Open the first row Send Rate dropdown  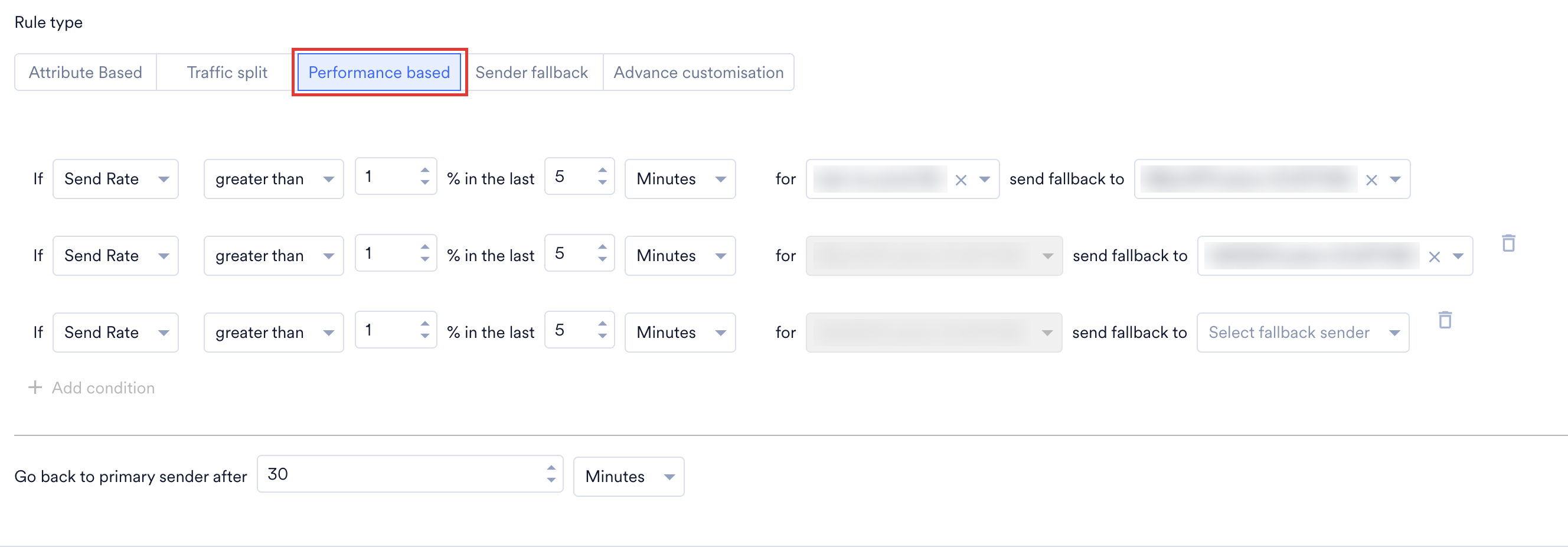(116, 179)
